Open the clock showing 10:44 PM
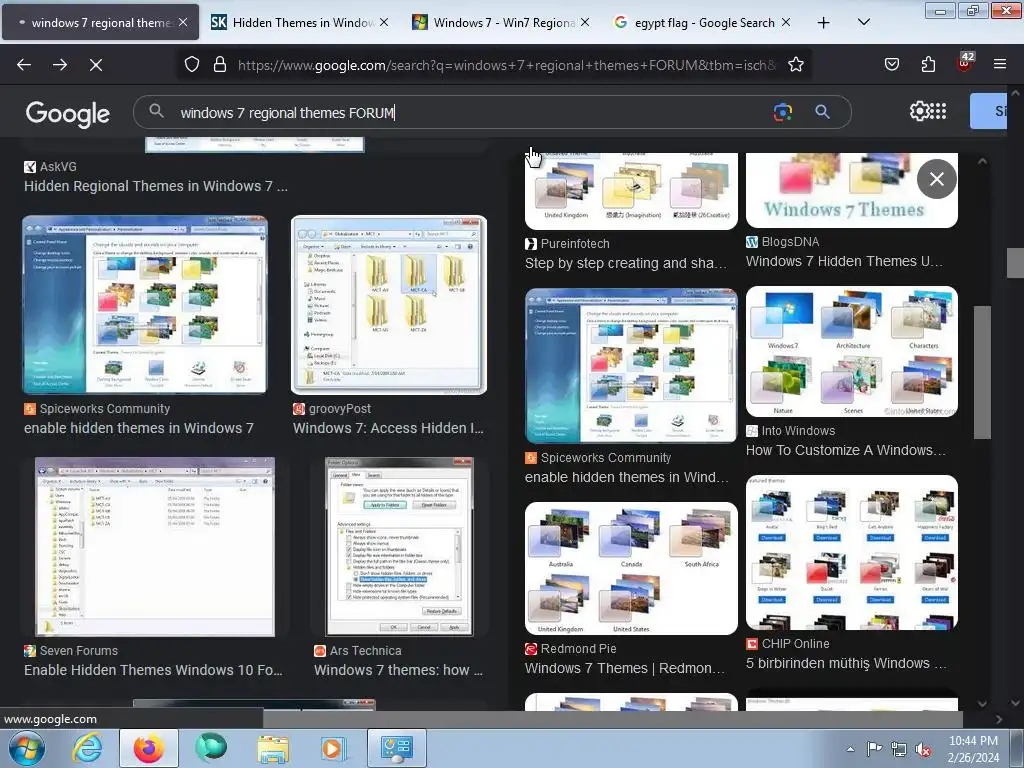Image resolution: width=1024 pixels, height=768 pixels. click(x=973, y=749)
